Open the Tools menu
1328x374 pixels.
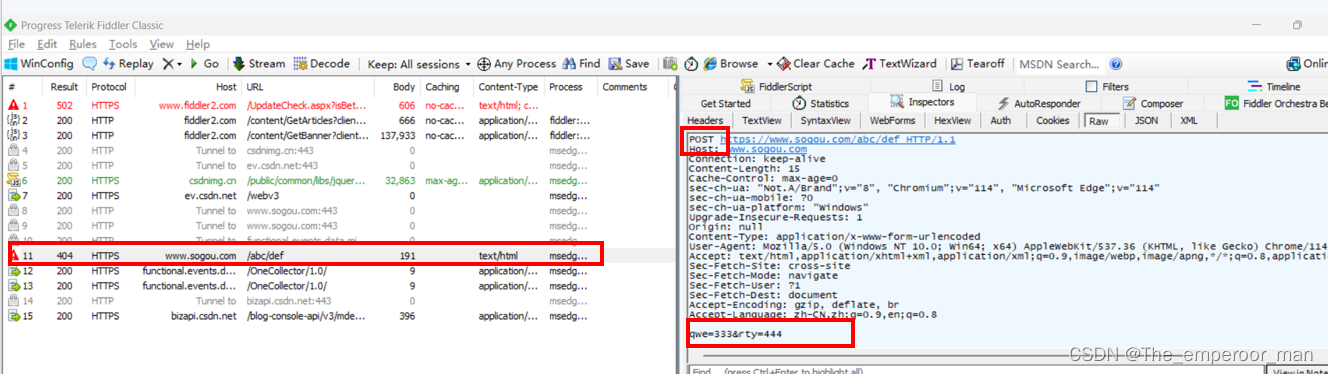click(x=123, y=44)
